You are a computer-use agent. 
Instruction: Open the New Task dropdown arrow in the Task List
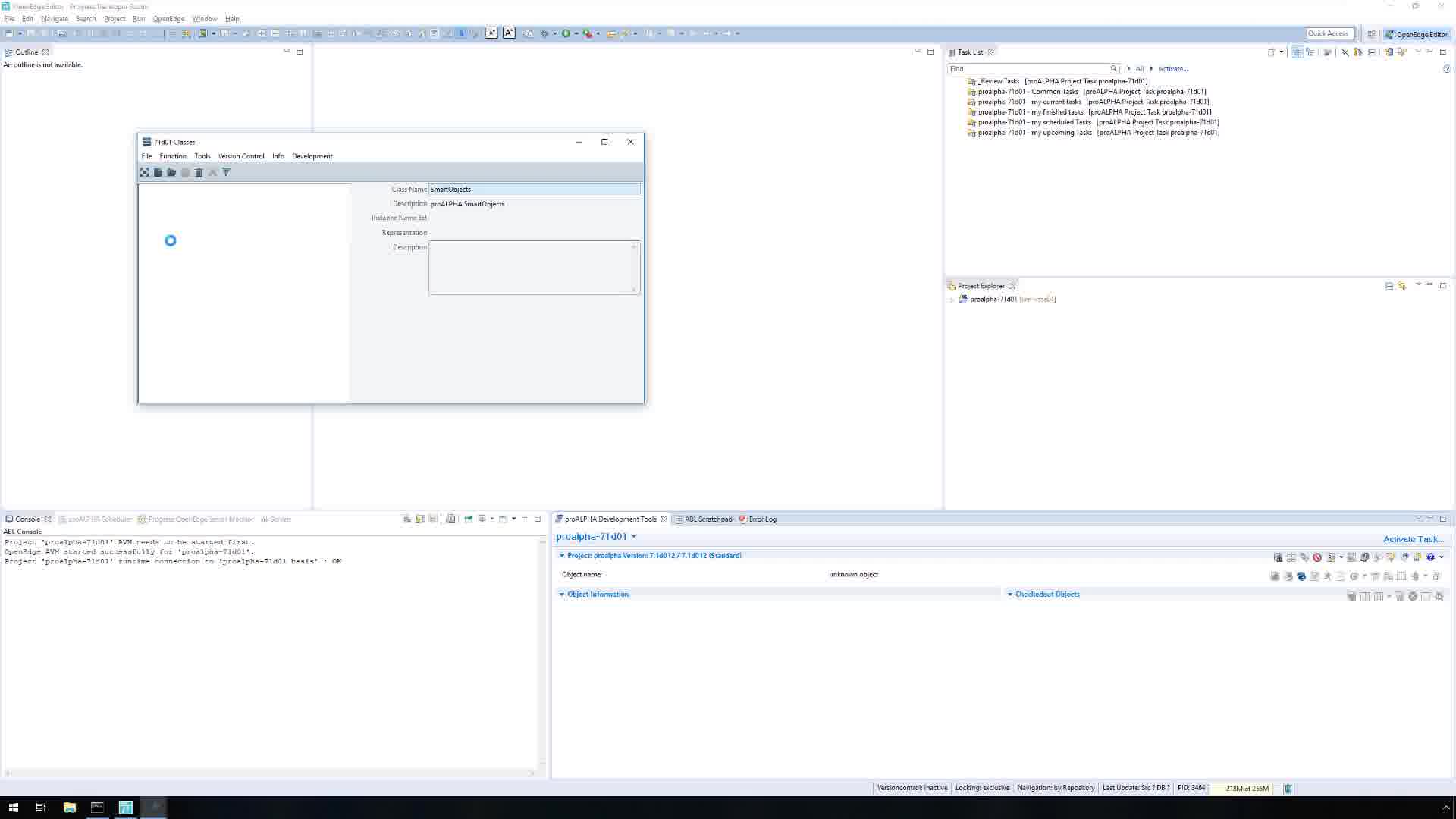1282,52
